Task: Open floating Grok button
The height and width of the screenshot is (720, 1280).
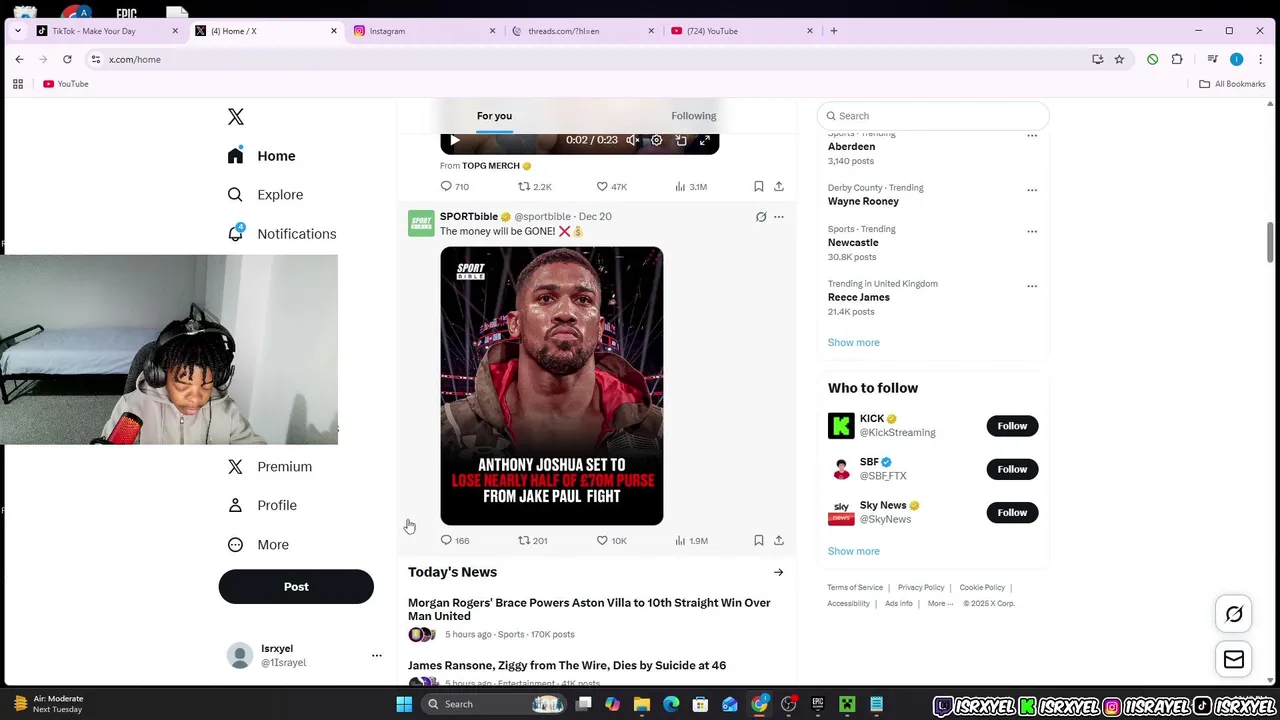Action: pyautogui.click(x=1234, y=614)
